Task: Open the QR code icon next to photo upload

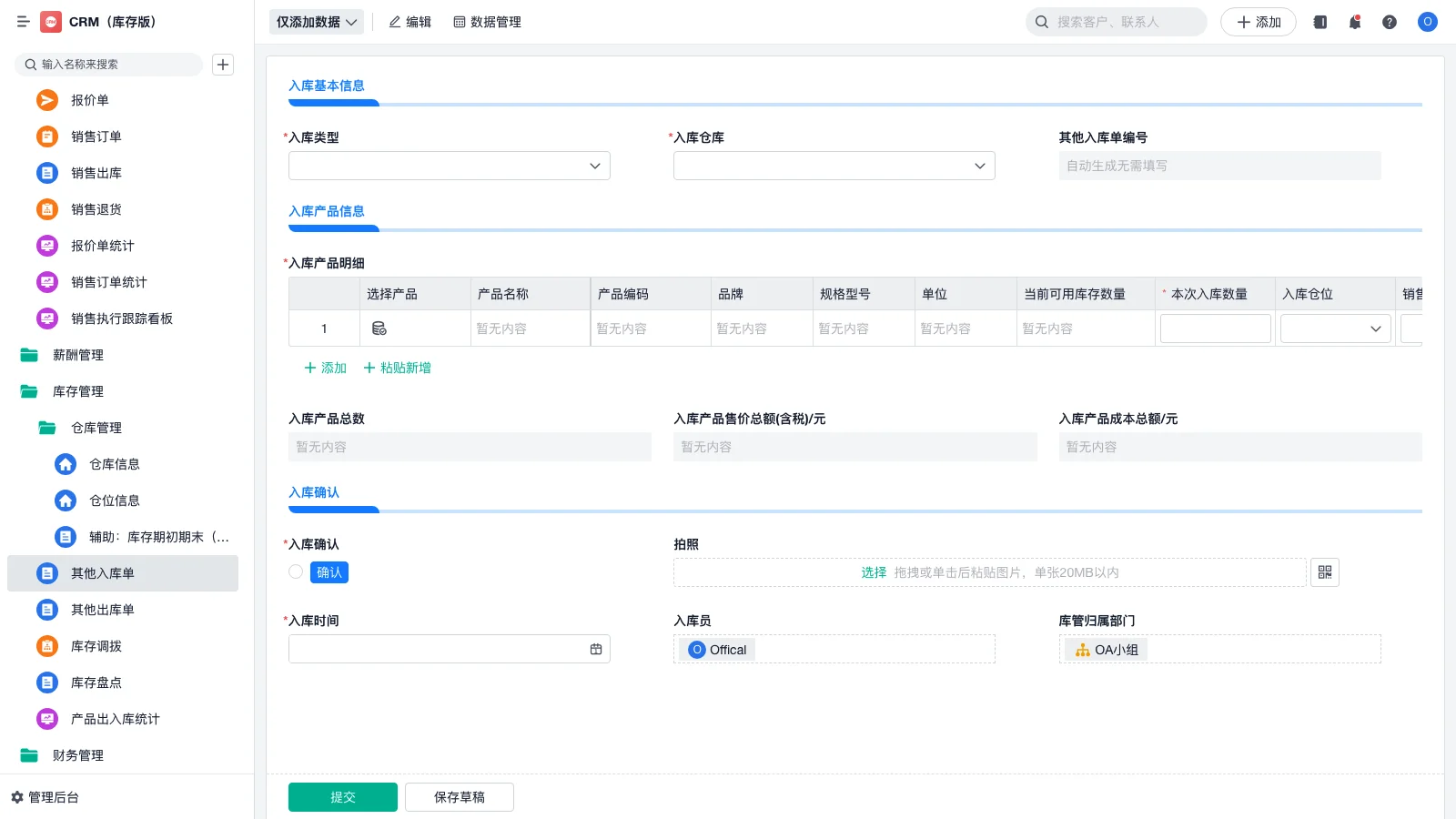Action: click(1325, 572)
